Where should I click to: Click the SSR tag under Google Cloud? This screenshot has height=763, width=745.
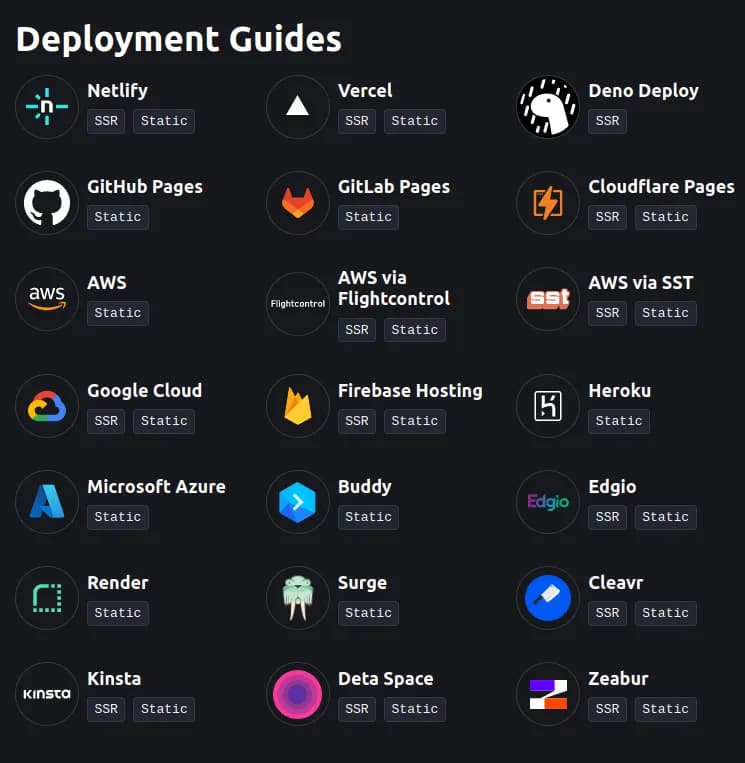106,421
